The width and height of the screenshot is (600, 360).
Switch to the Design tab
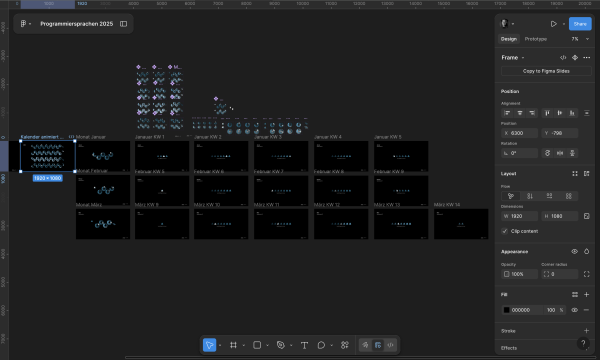tap(509, 39)
